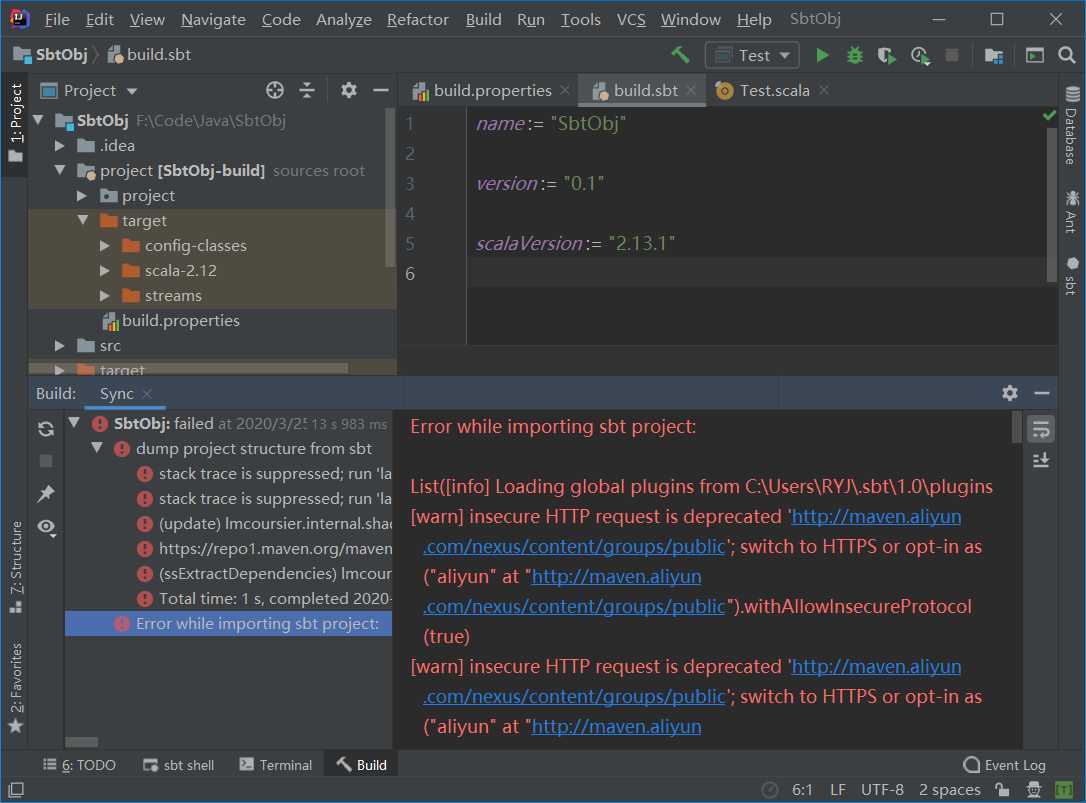Viewport: 1086px width, 803px height.
Task: Click the green T icon in the status bar
Action: click(1064, 789)
